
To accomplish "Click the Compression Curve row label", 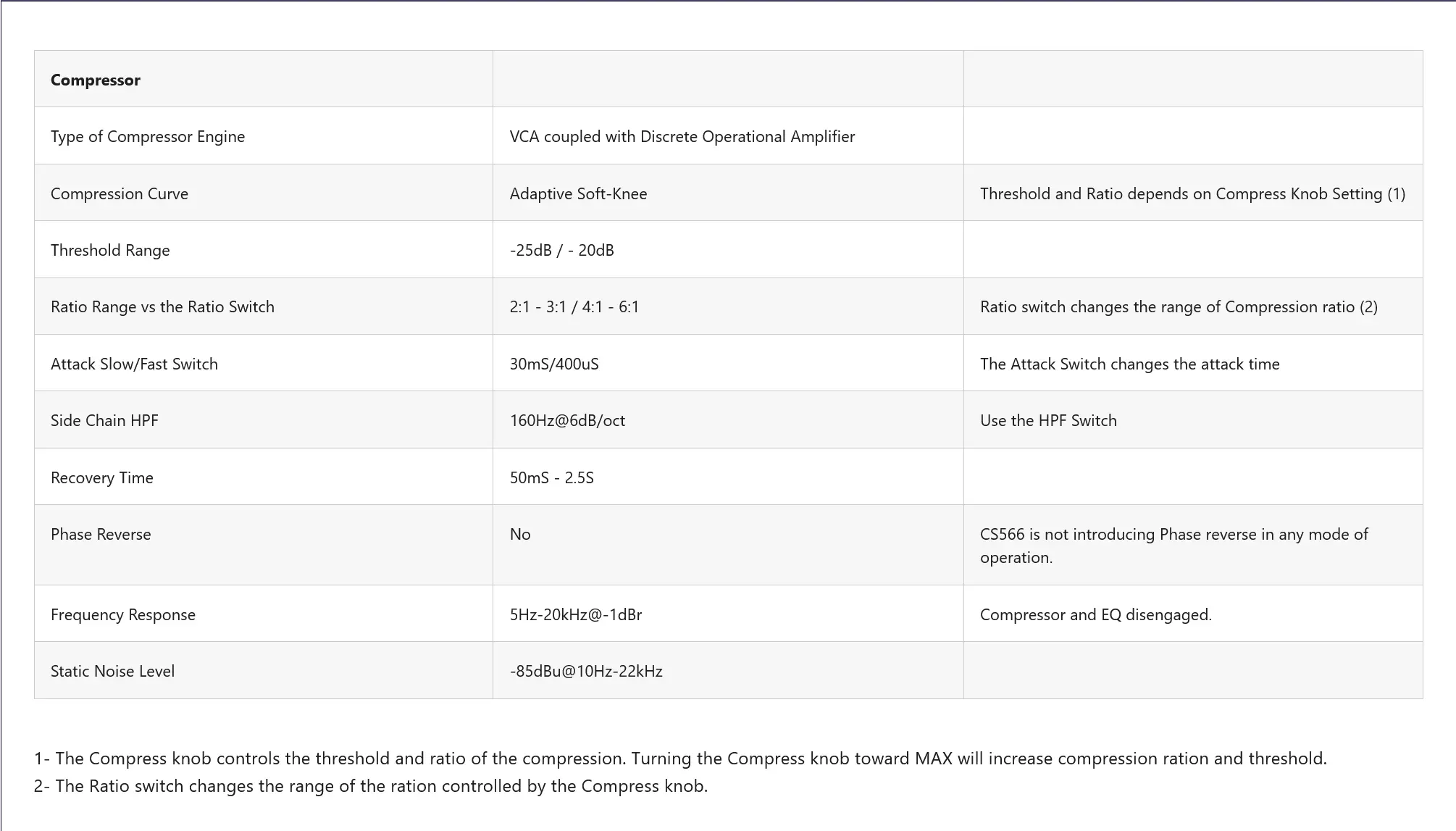I will tap(120, 193).
